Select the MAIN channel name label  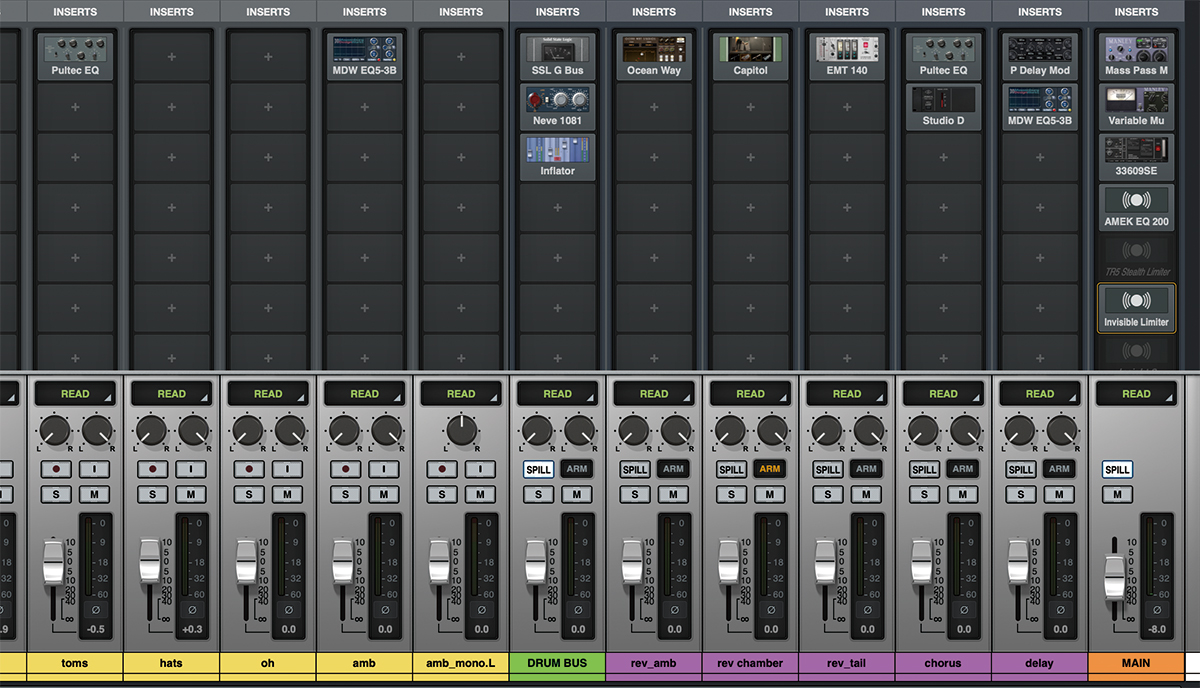pos(1137,663)
